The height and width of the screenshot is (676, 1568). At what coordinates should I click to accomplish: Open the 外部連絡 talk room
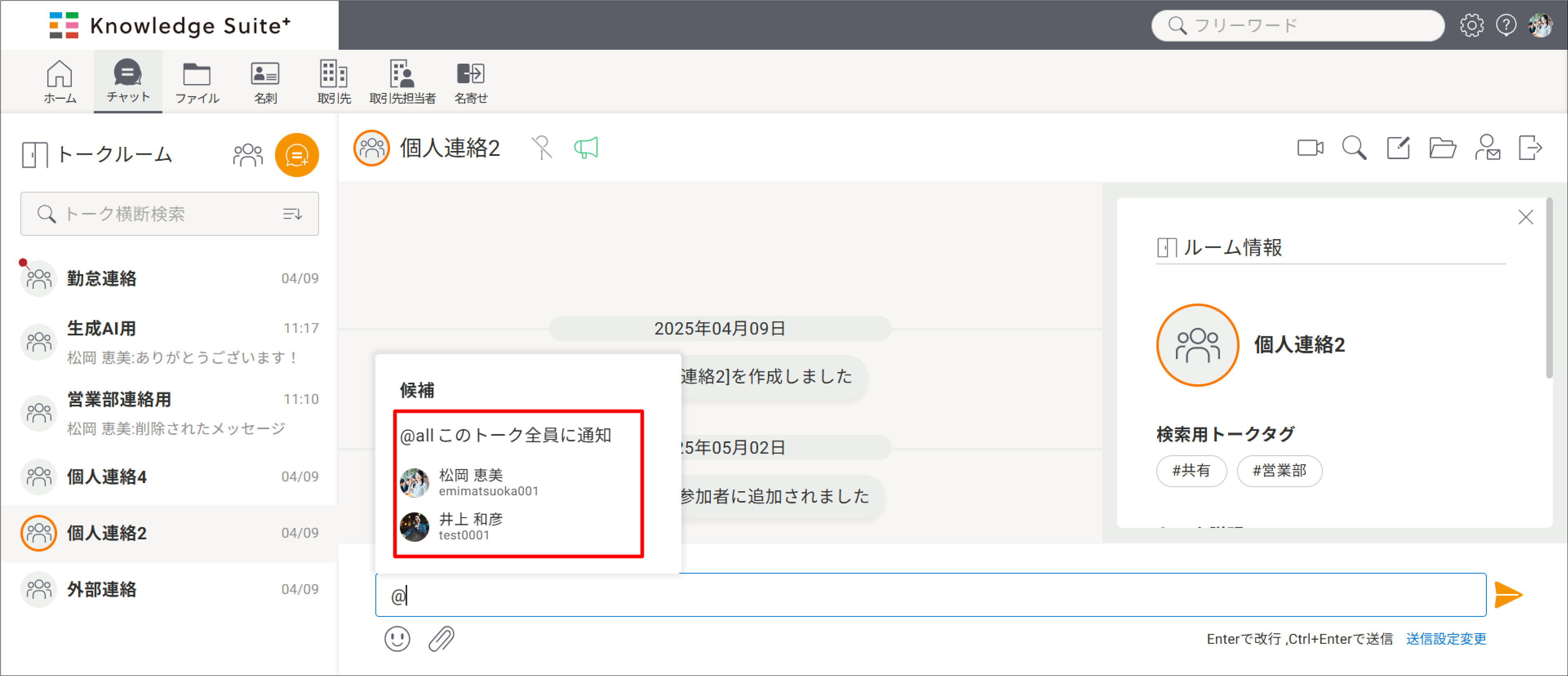[169, 589]
